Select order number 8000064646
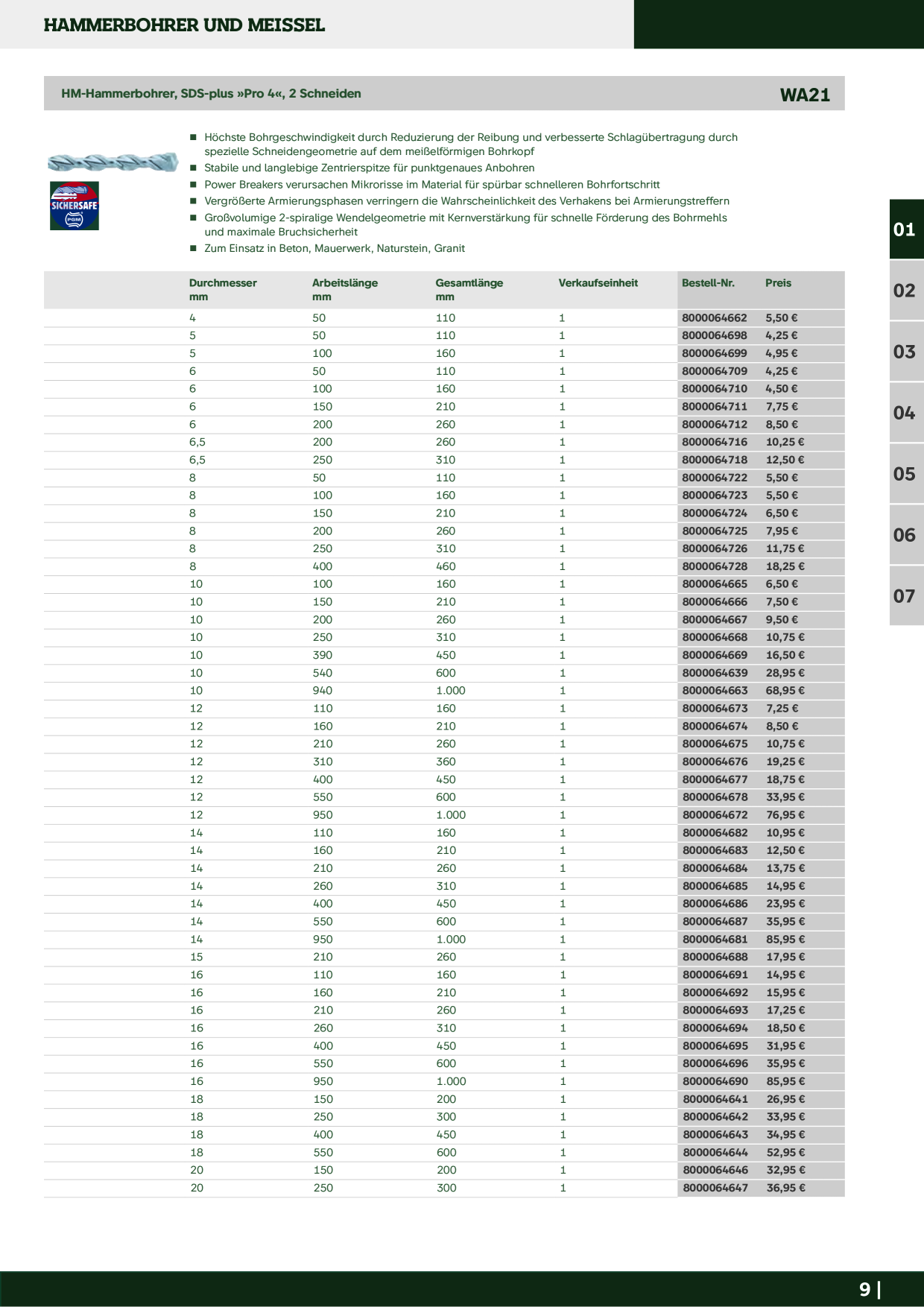Image resolution: width=924 pixels, height=1307 pixels. pyautogui.click(x=715, y=1171)
